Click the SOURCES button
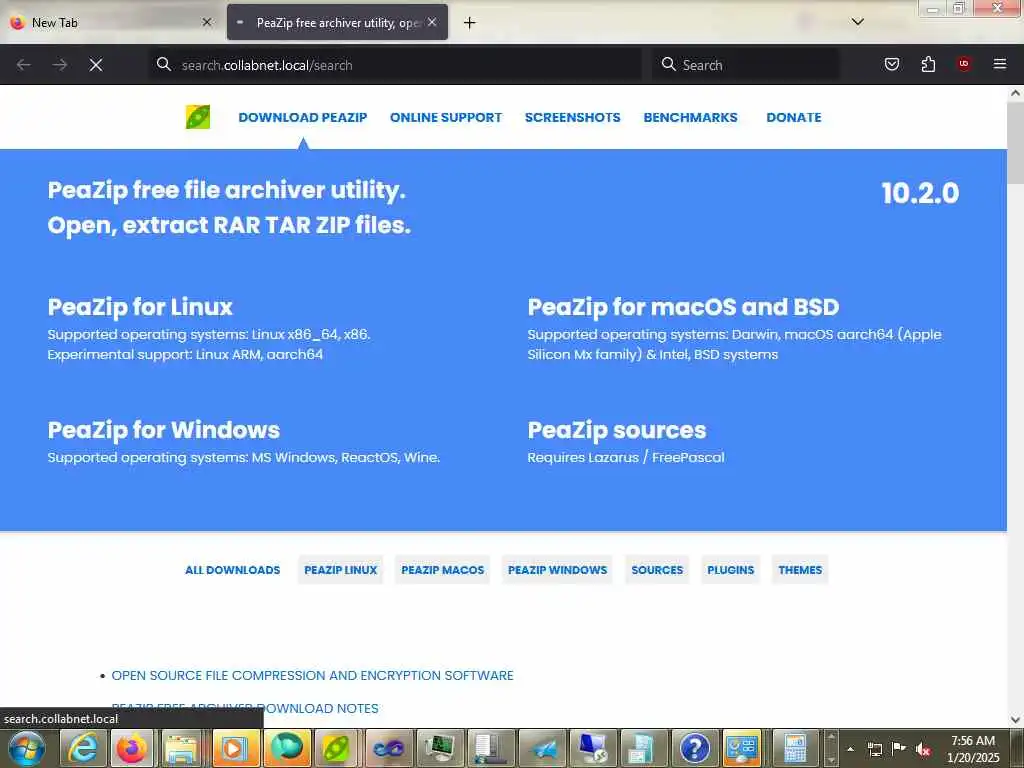 (x=657, y=569)
